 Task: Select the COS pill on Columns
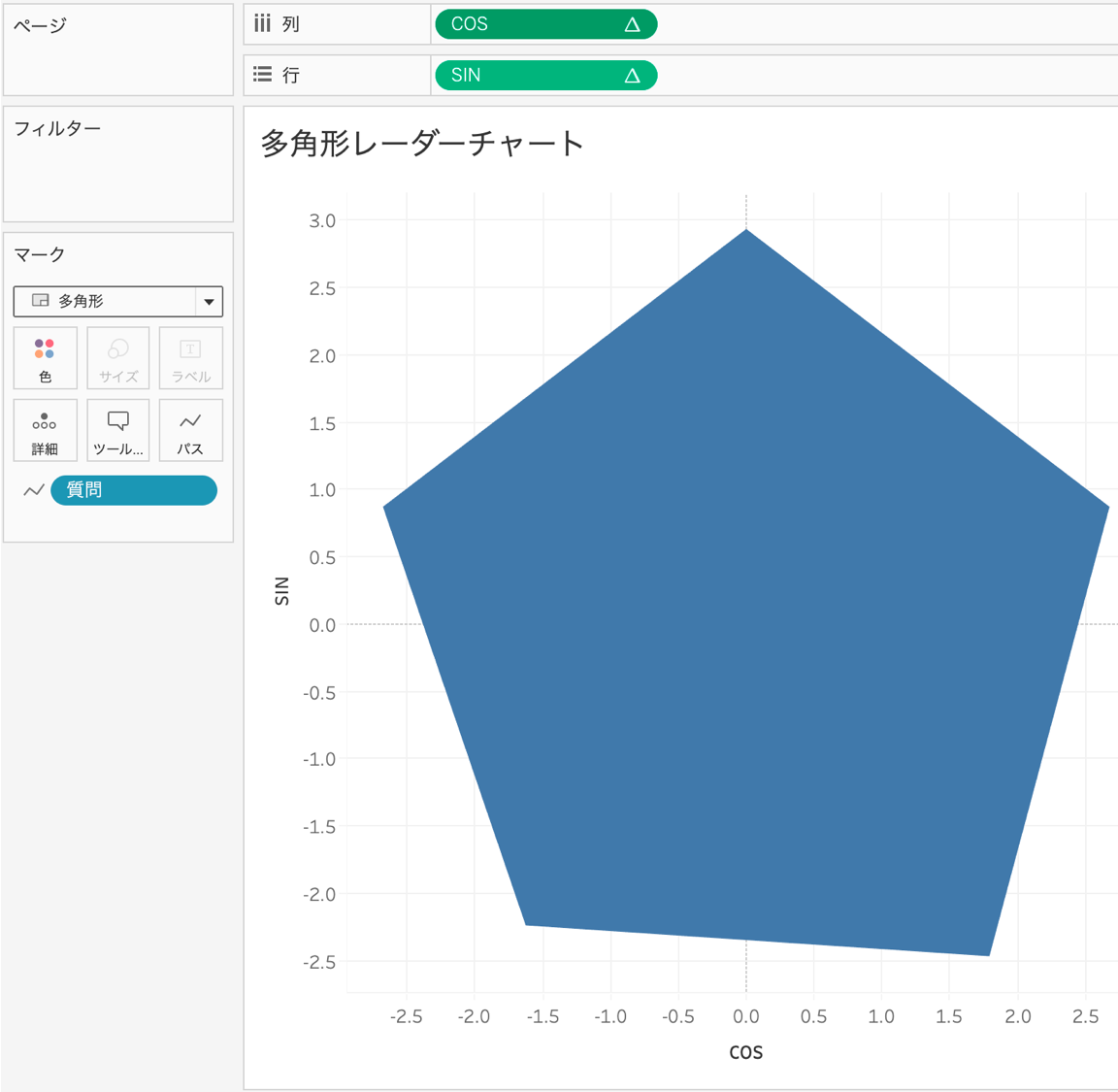(x=546, y=24)
